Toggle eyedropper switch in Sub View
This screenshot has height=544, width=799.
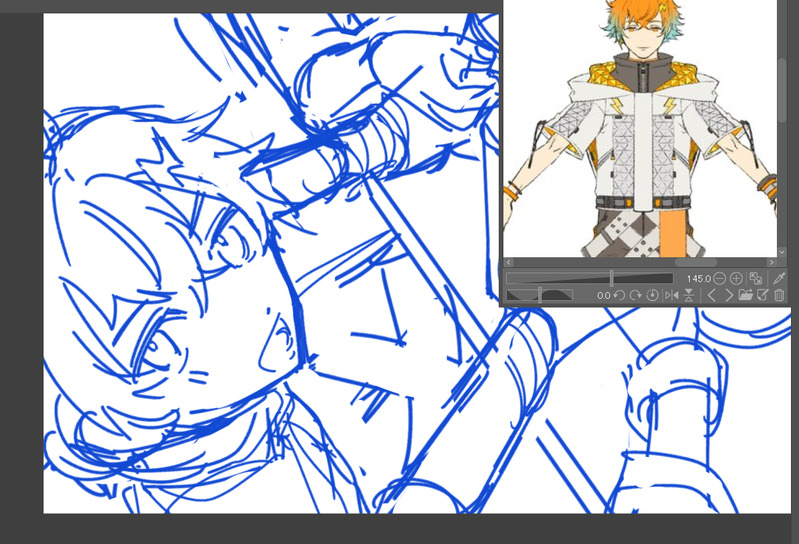(779, 278)
